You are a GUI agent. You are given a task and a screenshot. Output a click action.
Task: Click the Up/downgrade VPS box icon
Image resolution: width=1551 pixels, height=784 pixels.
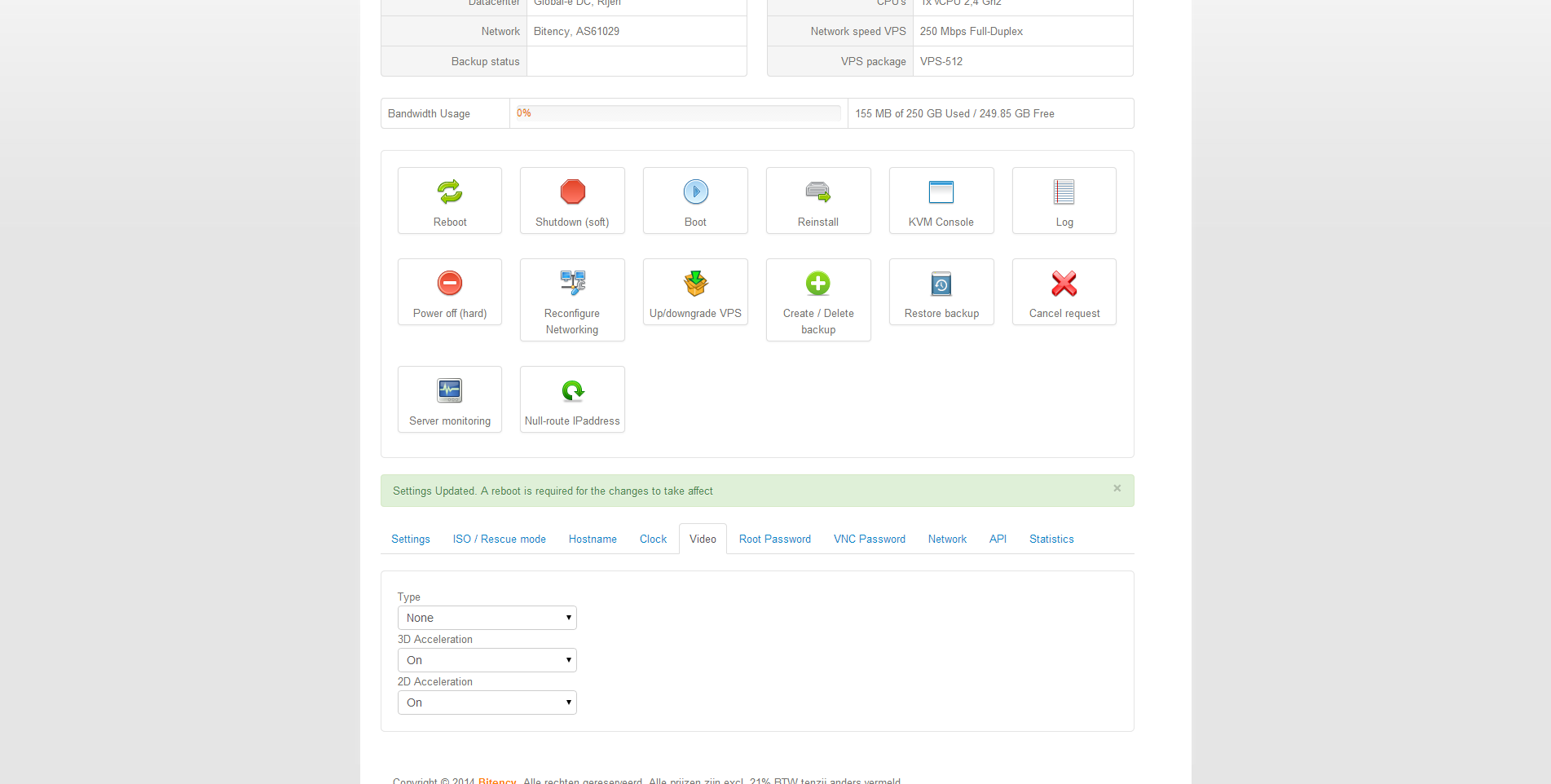[x=695, y=284]
